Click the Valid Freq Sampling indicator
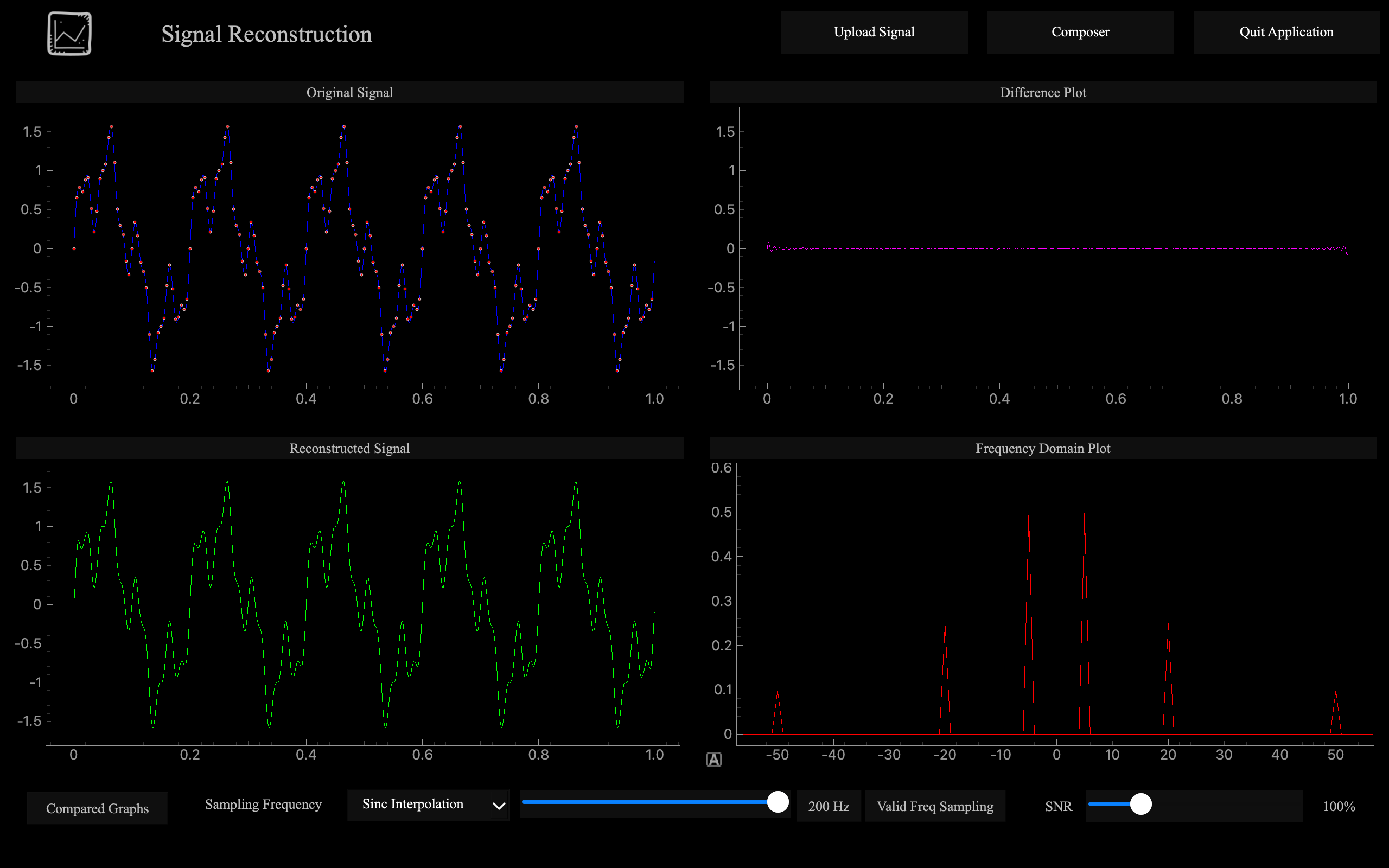1389x868 pixels. pos(934,806)
